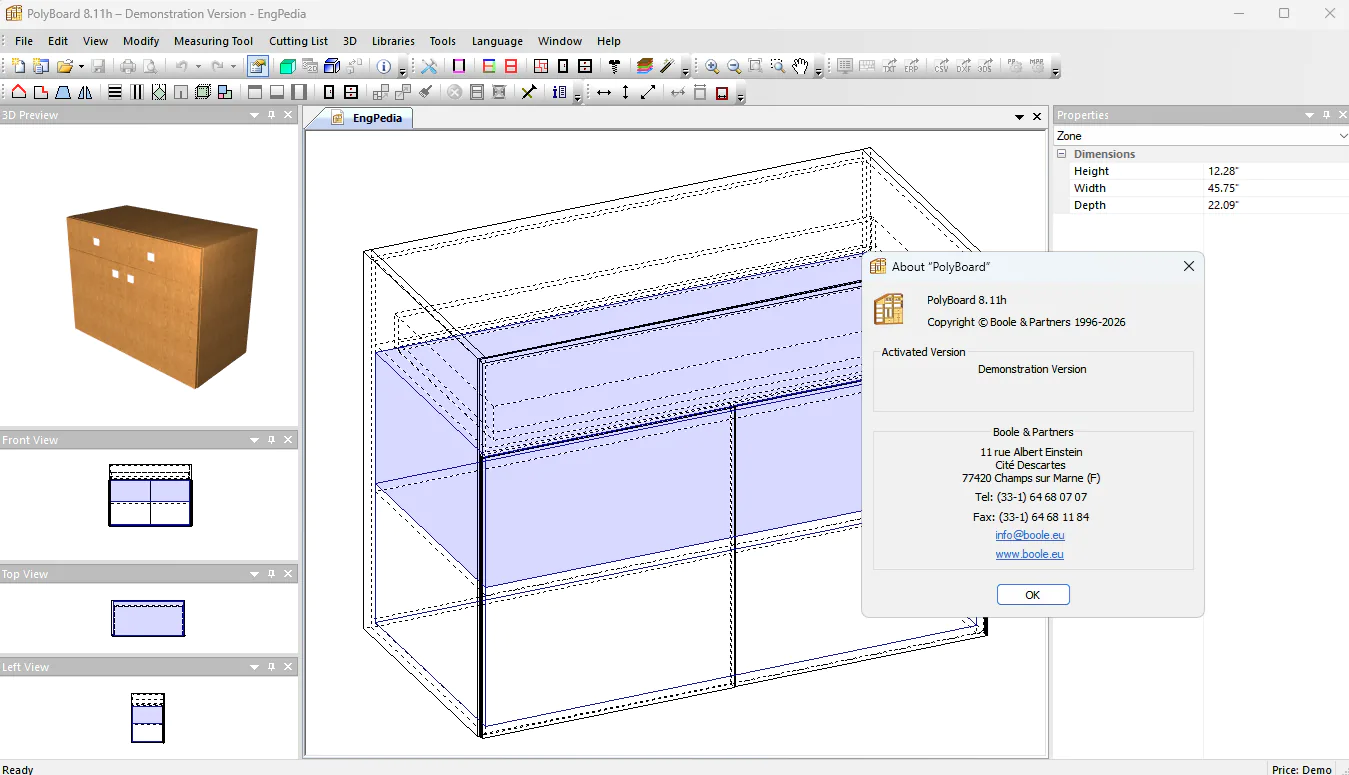1349x775 pixels.
Task: Add horizontal divisions with the stacked-lines icon
Action: pyautogui.click(x=115, y=93)
